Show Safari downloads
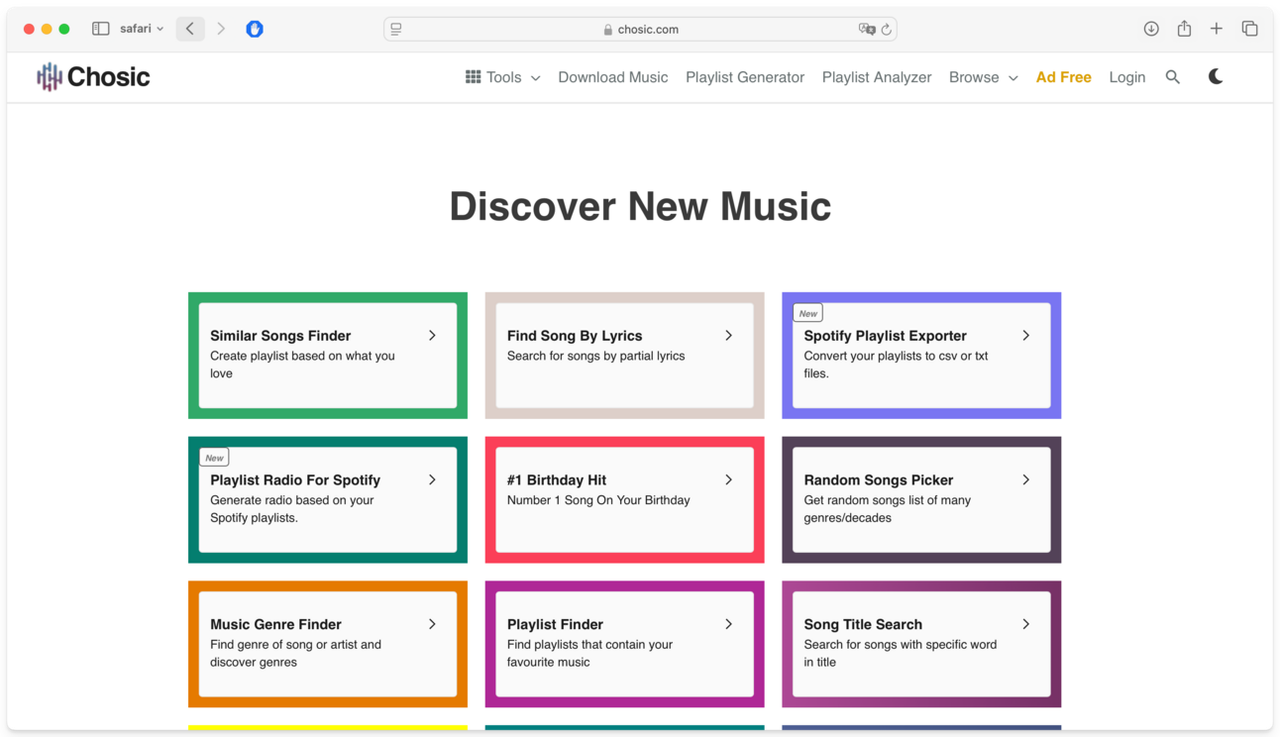1280x737 pixels. pos(1151,29)
